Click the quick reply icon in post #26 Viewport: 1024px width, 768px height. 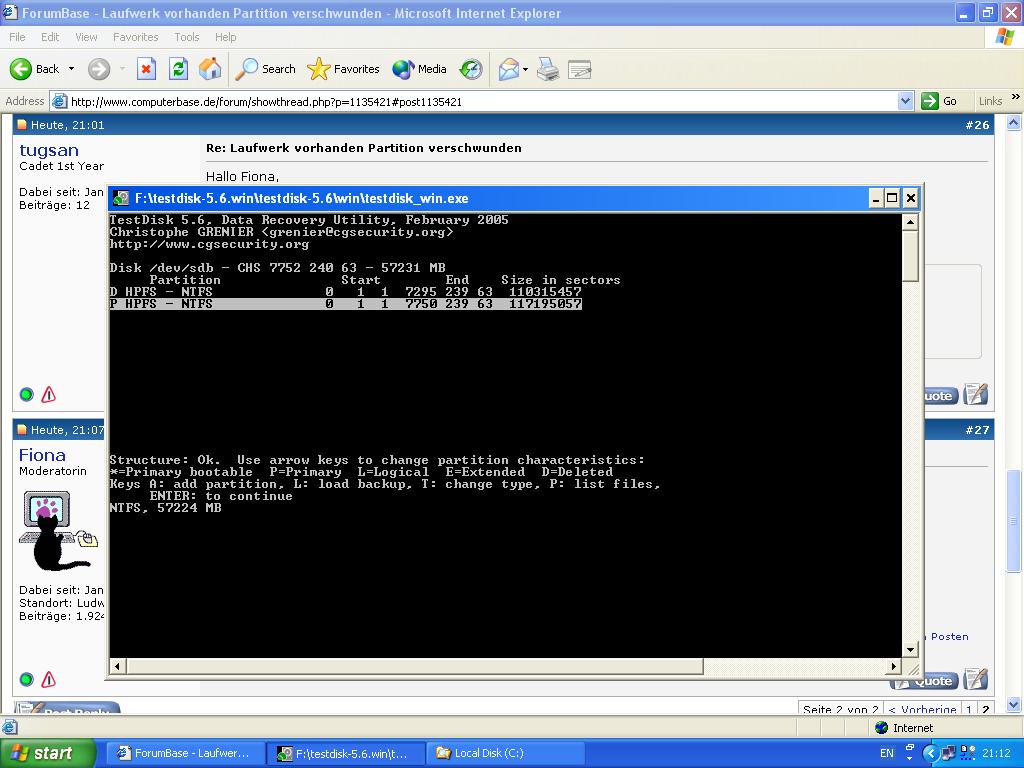click(x=976, y=394)
